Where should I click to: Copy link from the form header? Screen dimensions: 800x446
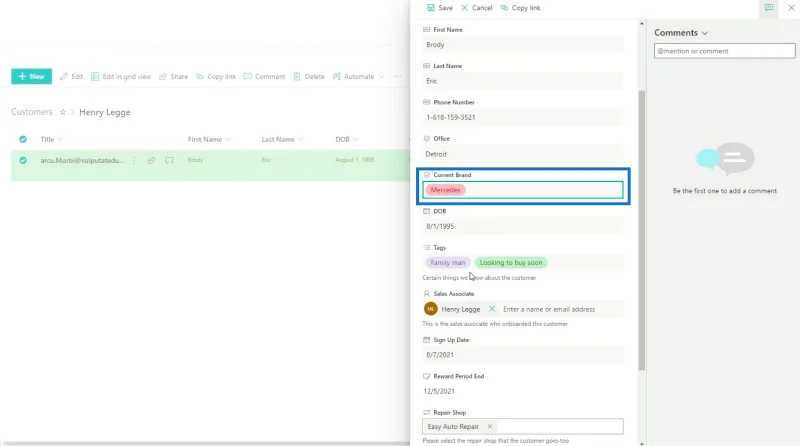[x=520, y=8]
